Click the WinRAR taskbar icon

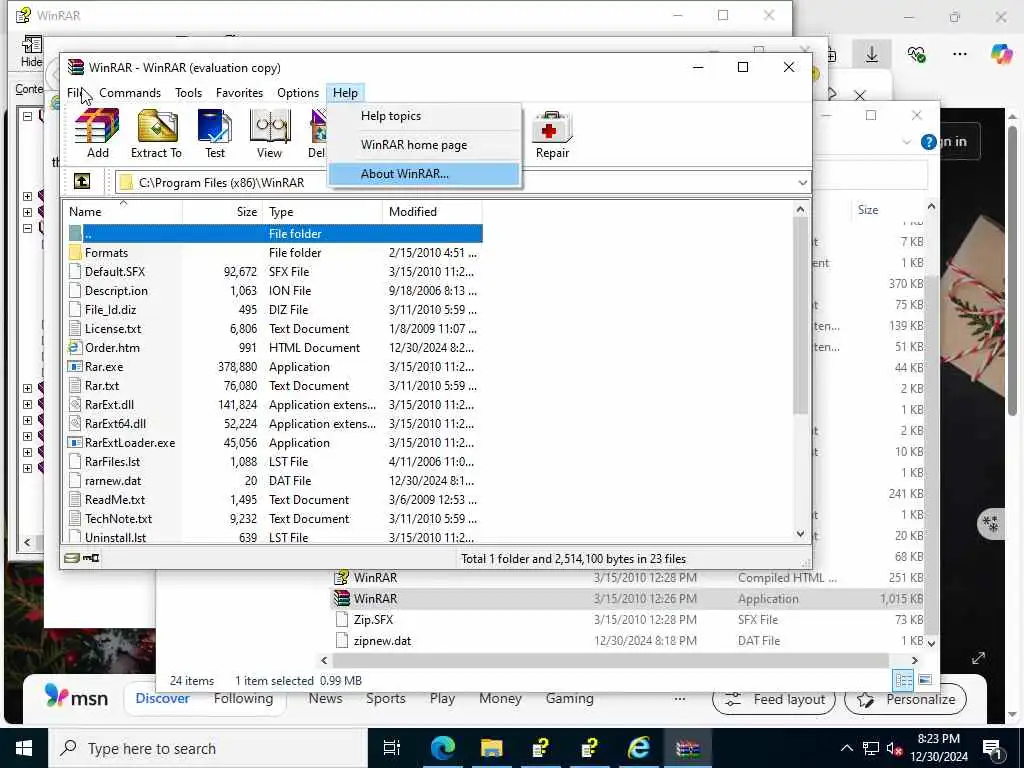coord(687,748)
